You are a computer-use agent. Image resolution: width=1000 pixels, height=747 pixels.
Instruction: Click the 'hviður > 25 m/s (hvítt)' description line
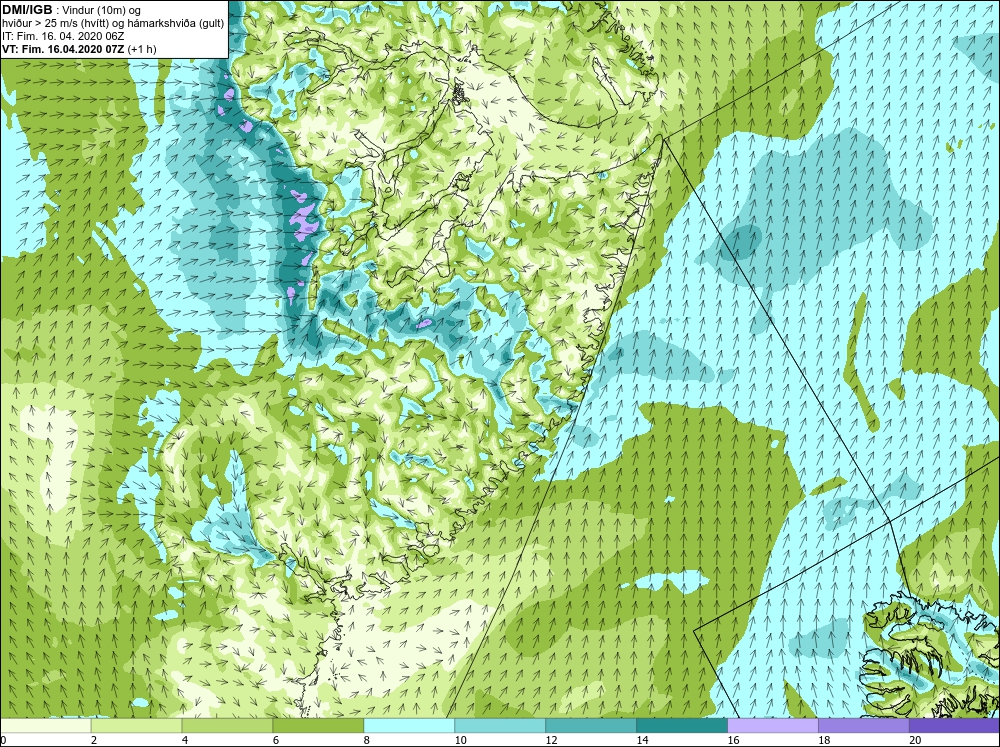pos(114,24)
